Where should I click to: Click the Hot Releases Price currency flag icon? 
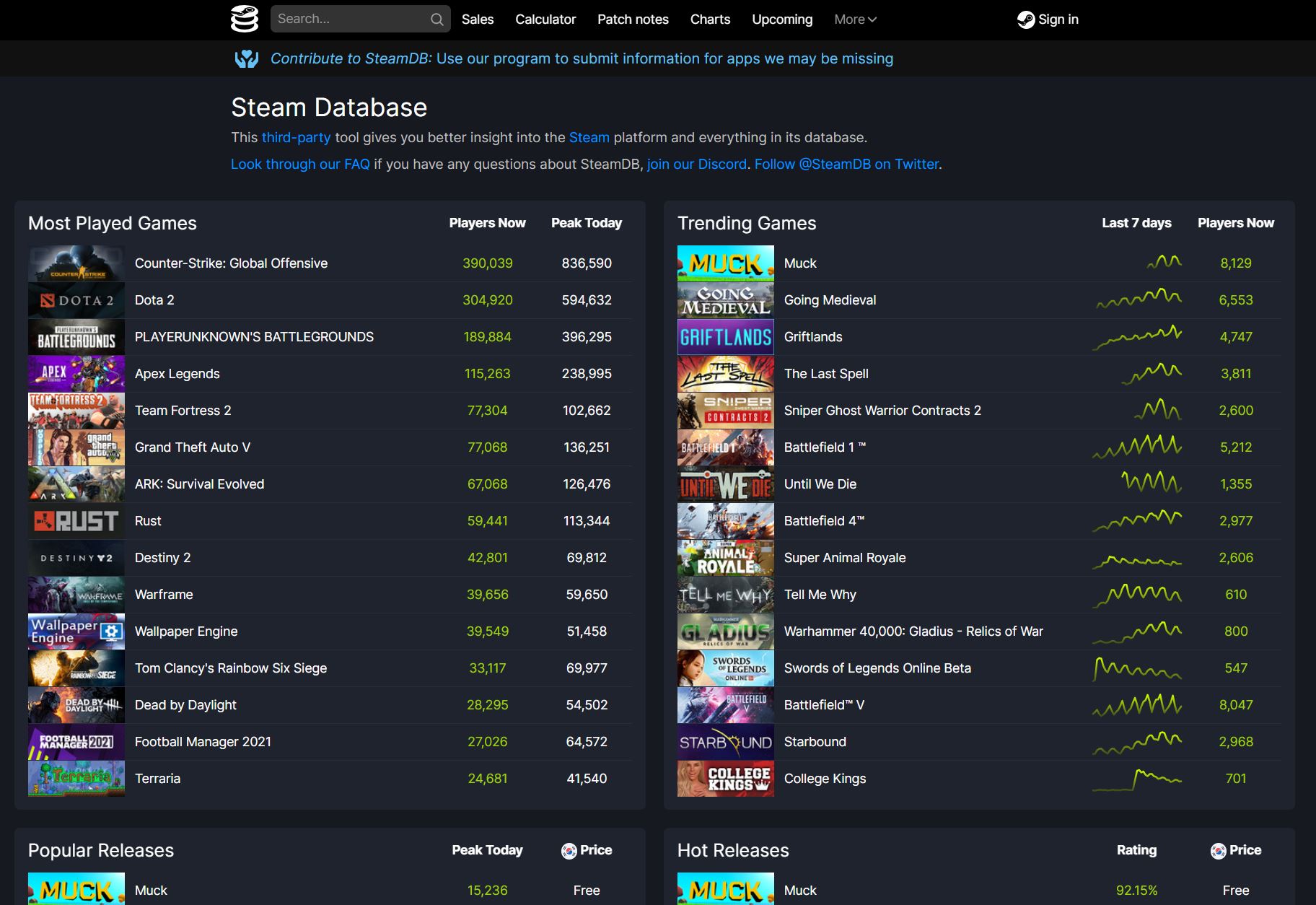(1218, 851)
